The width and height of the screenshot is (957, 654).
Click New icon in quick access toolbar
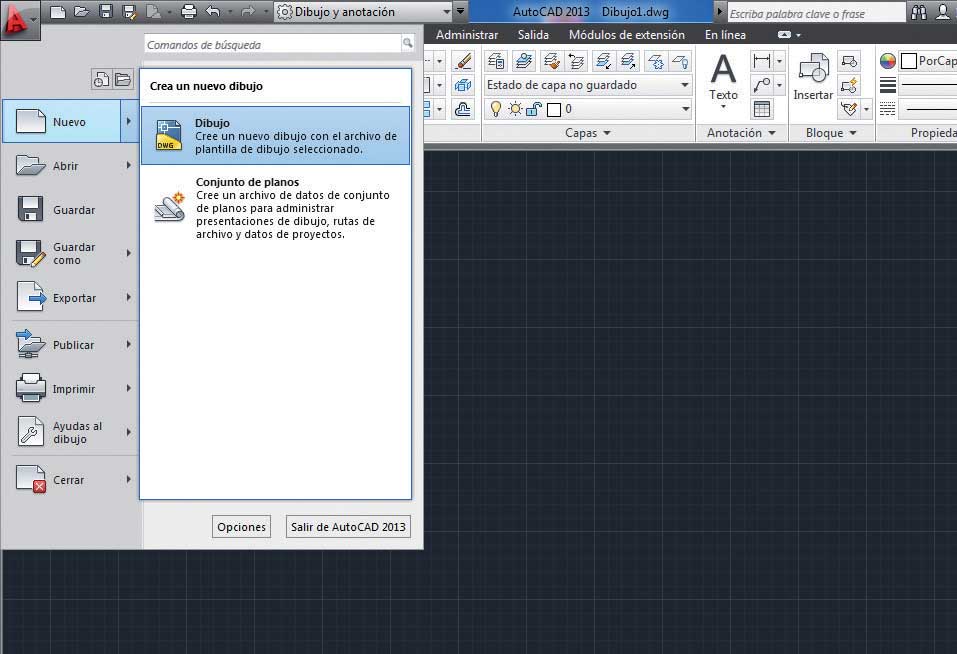click(57, 12)
